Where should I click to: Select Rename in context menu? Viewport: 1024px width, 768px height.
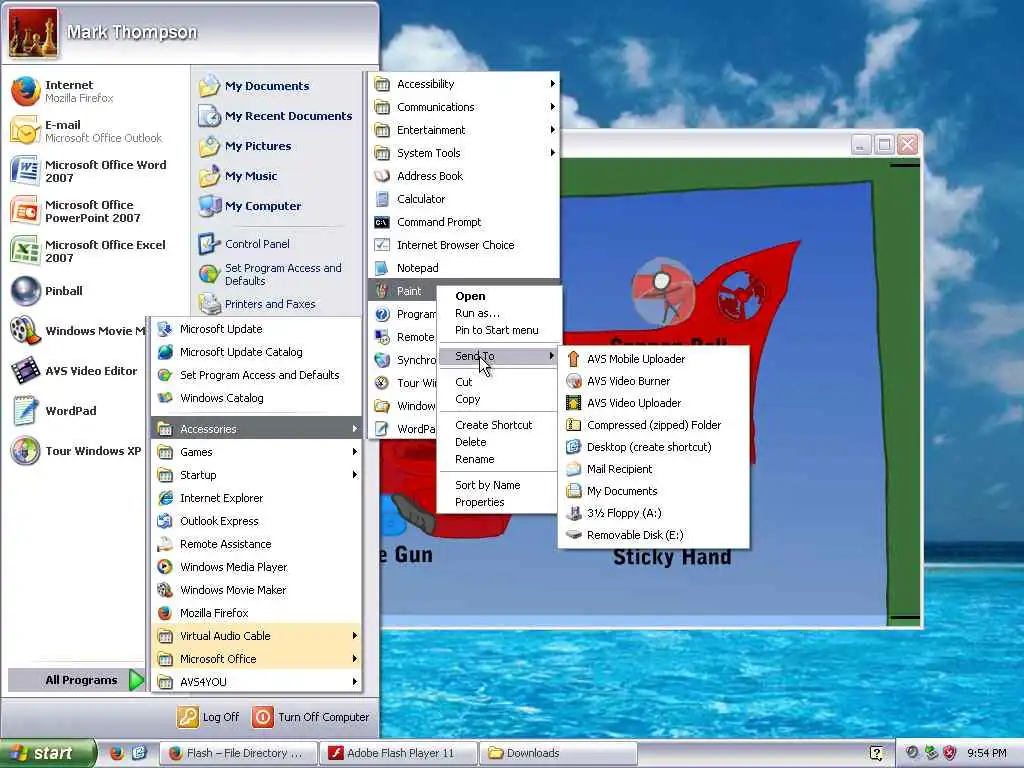click(498, 459)
